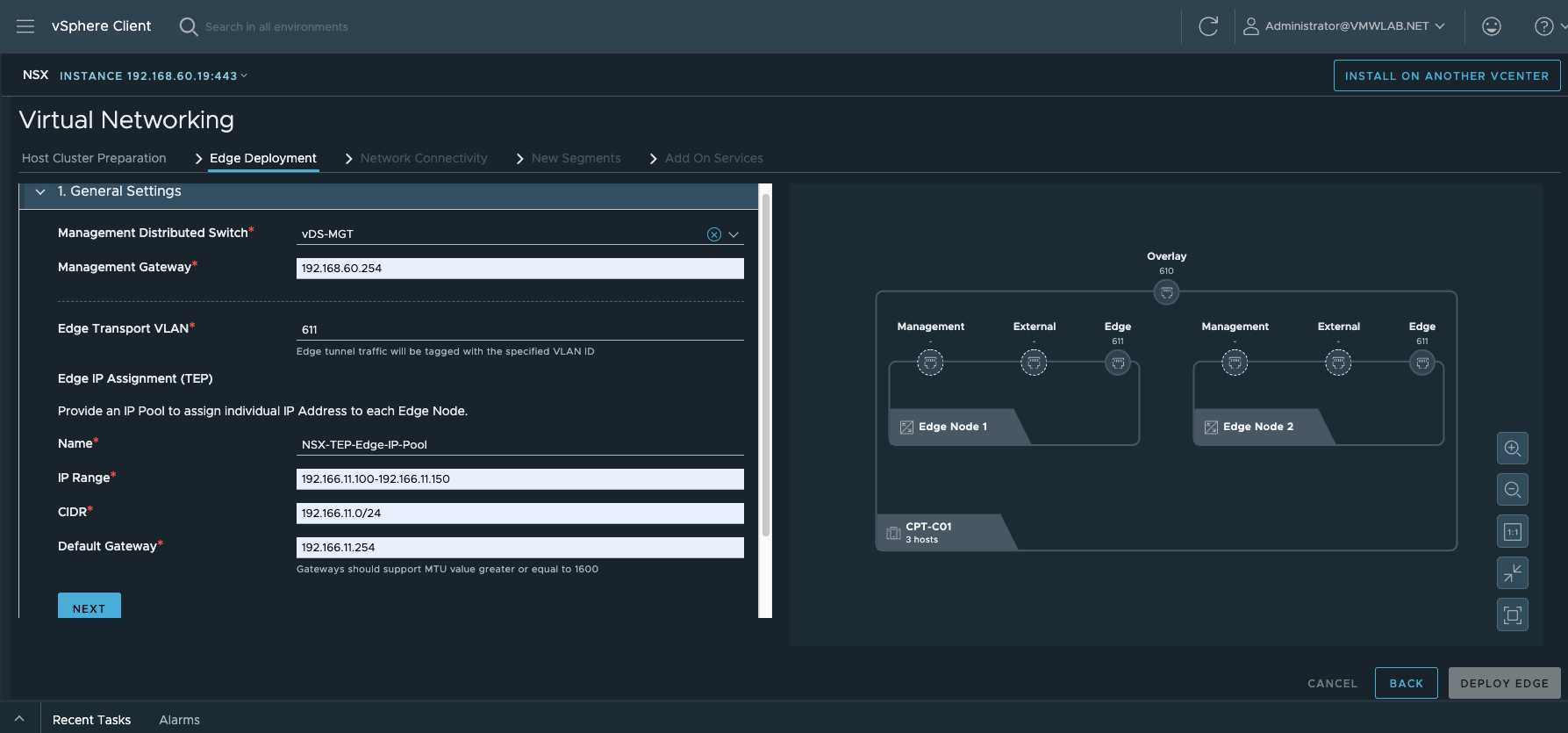Go to Host Cluster Preparation step

pyautogui.click(x=94, y=158)
